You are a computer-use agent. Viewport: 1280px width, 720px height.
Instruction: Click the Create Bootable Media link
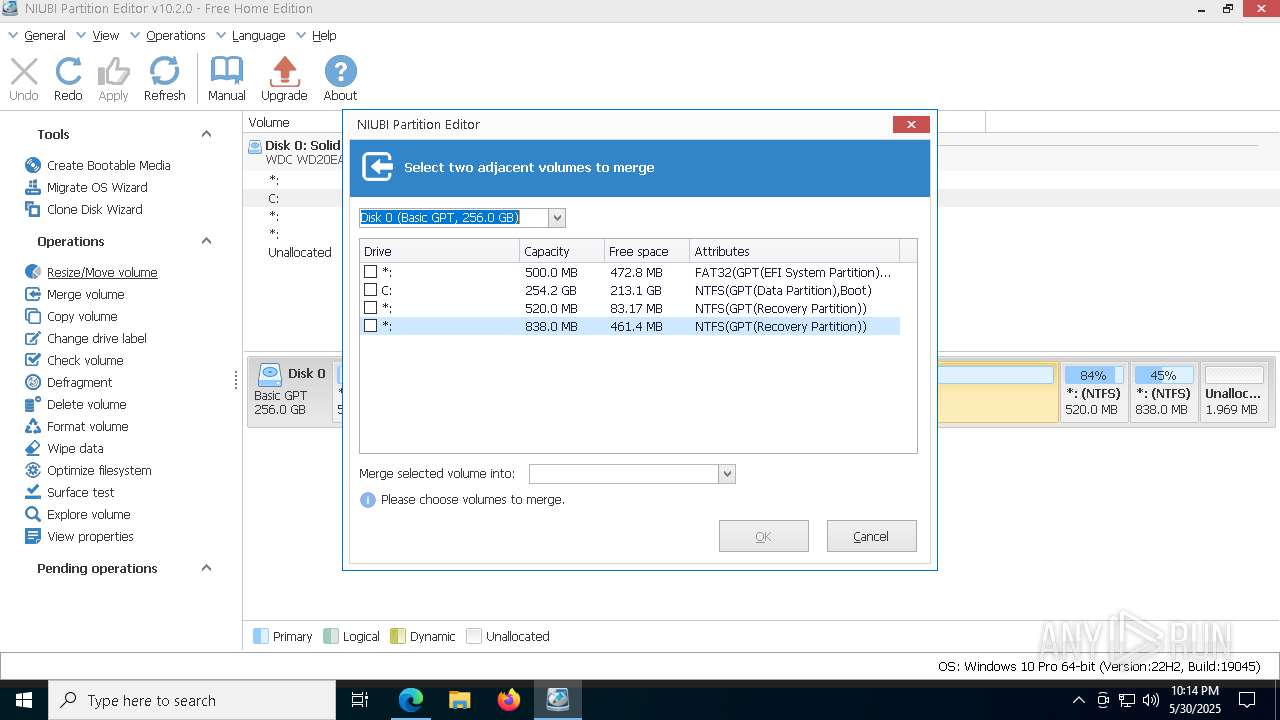coord(109,165)
